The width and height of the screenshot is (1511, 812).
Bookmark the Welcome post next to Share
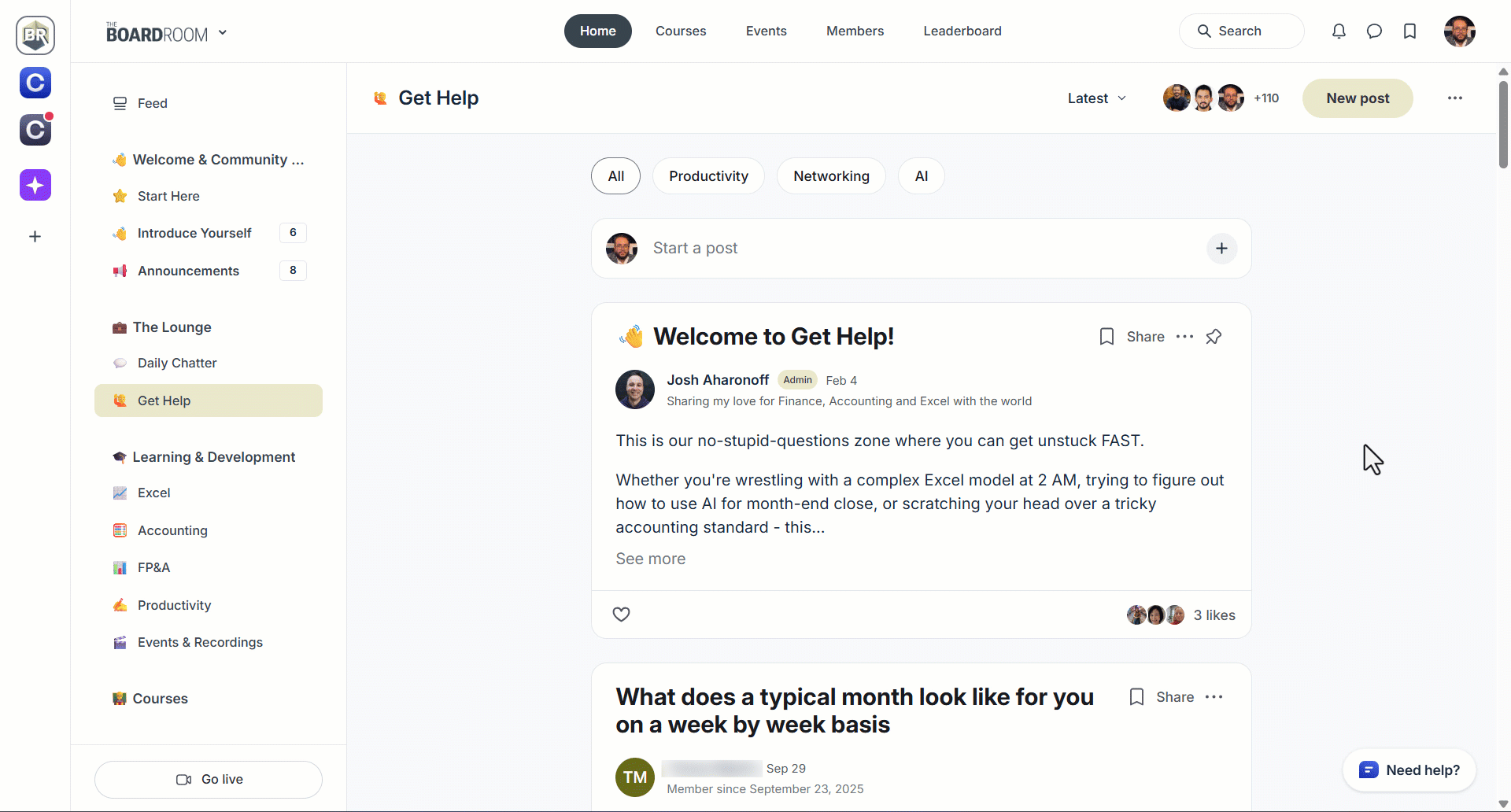[x=1106, y=336]
